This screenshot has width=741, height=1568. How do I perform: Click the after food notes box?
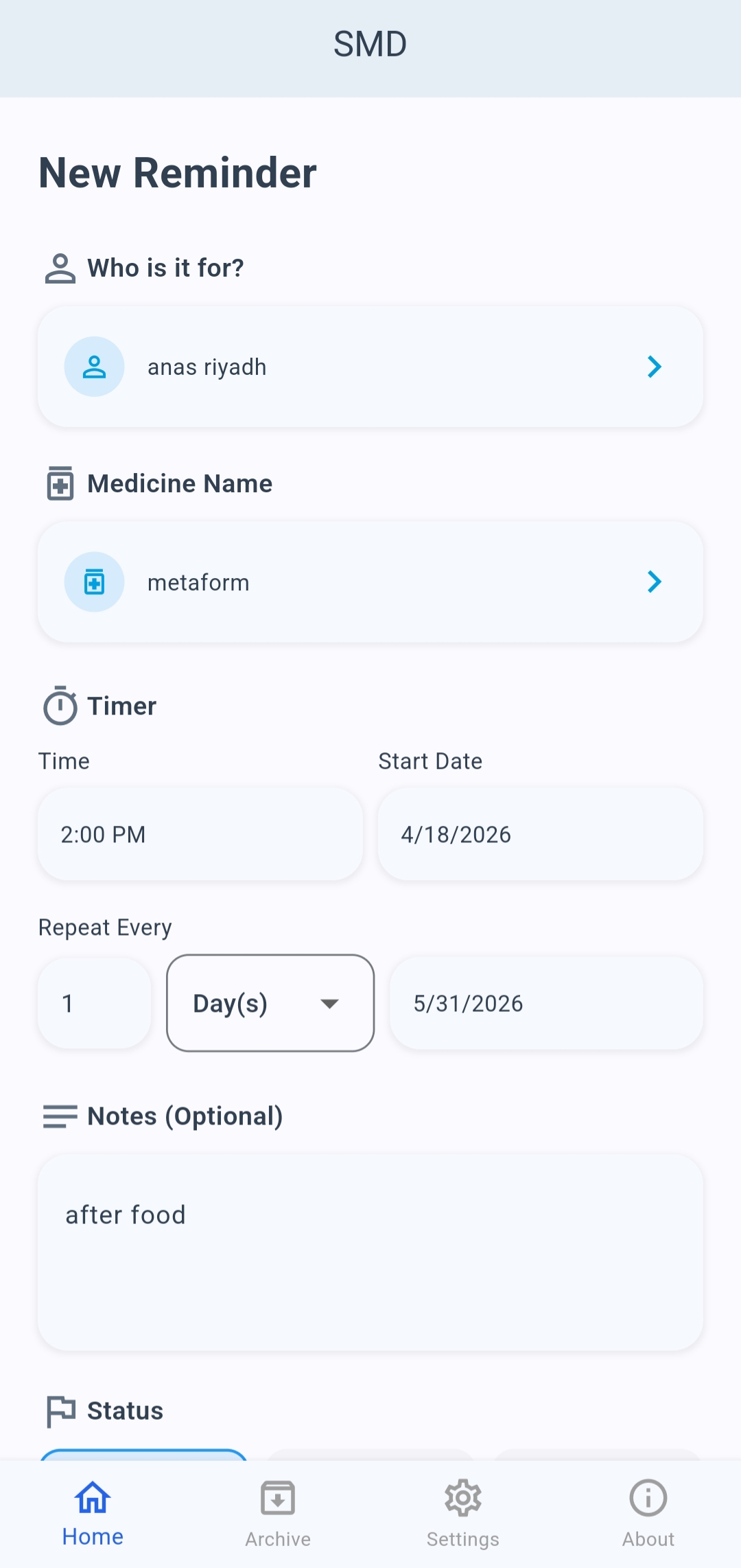[370, 1252]
